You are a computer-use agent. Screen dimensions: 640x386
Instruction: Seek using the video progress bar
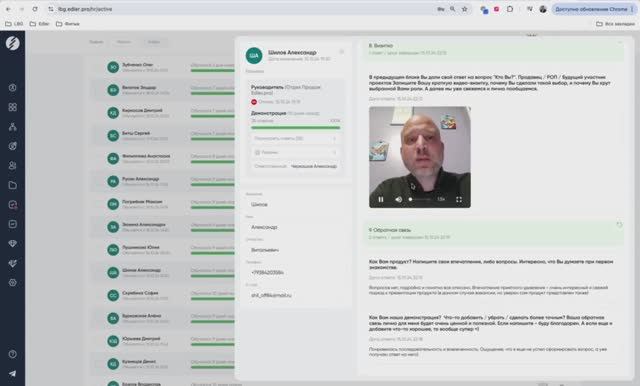click(x=420, y=199)
